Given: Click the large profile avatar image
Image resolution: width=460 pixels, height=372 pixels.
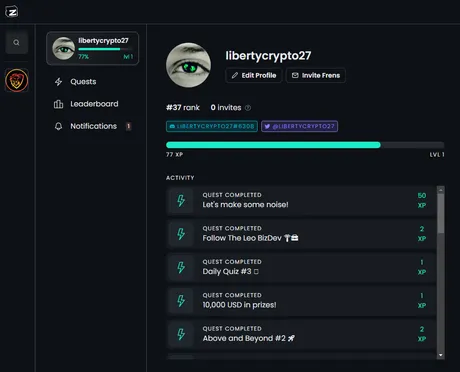Looking at the screenshot, I should coord(188,65).
